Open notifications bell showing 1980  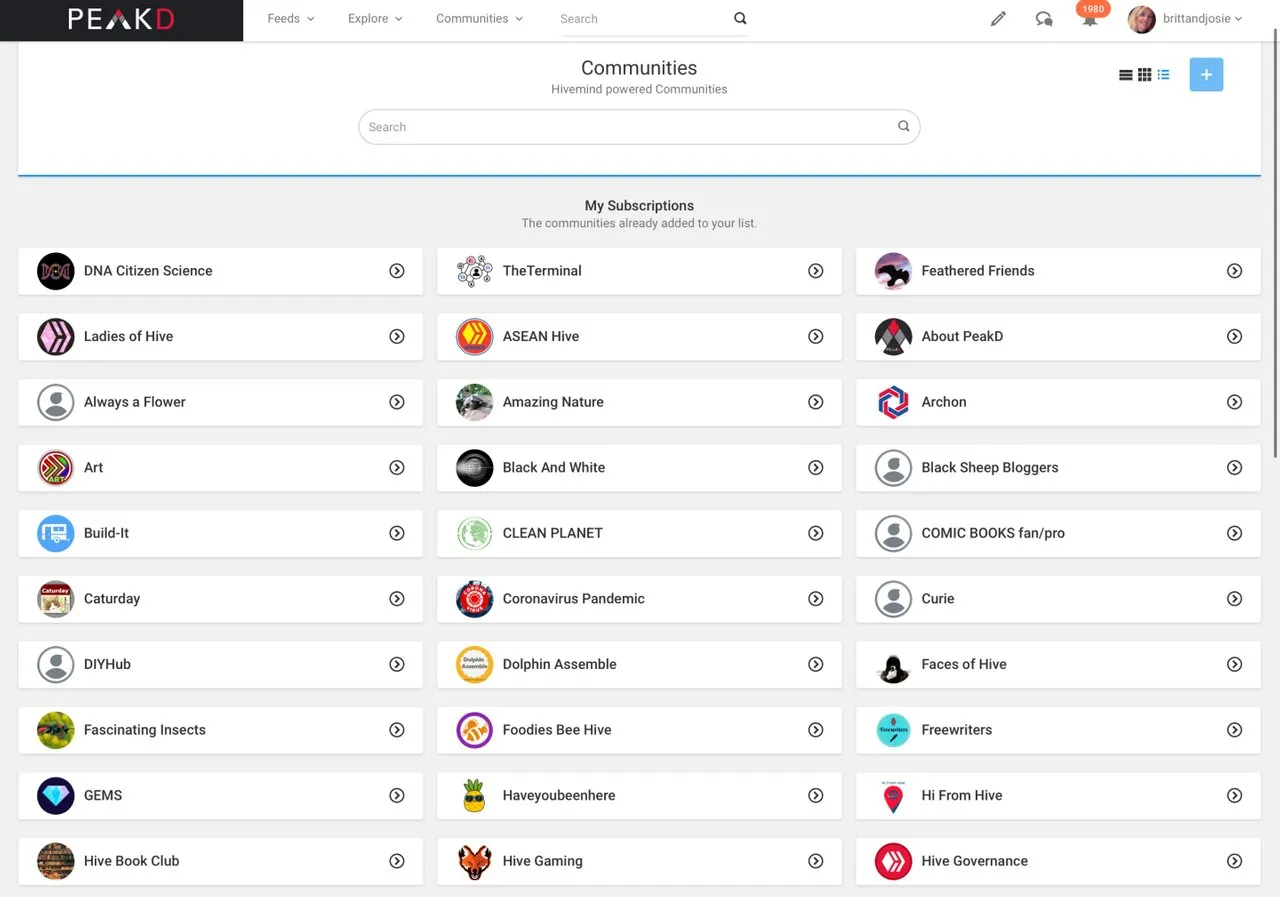pyautogui.click(x=1090, y=18)
